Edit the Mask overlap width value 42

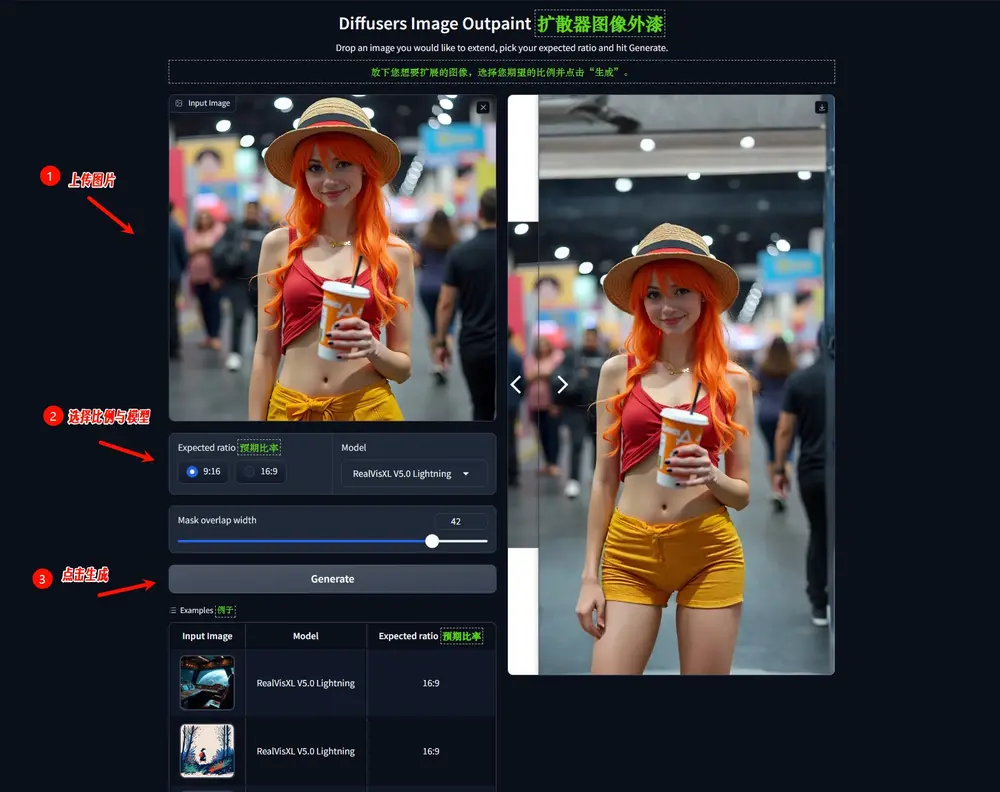pos(460,521)
